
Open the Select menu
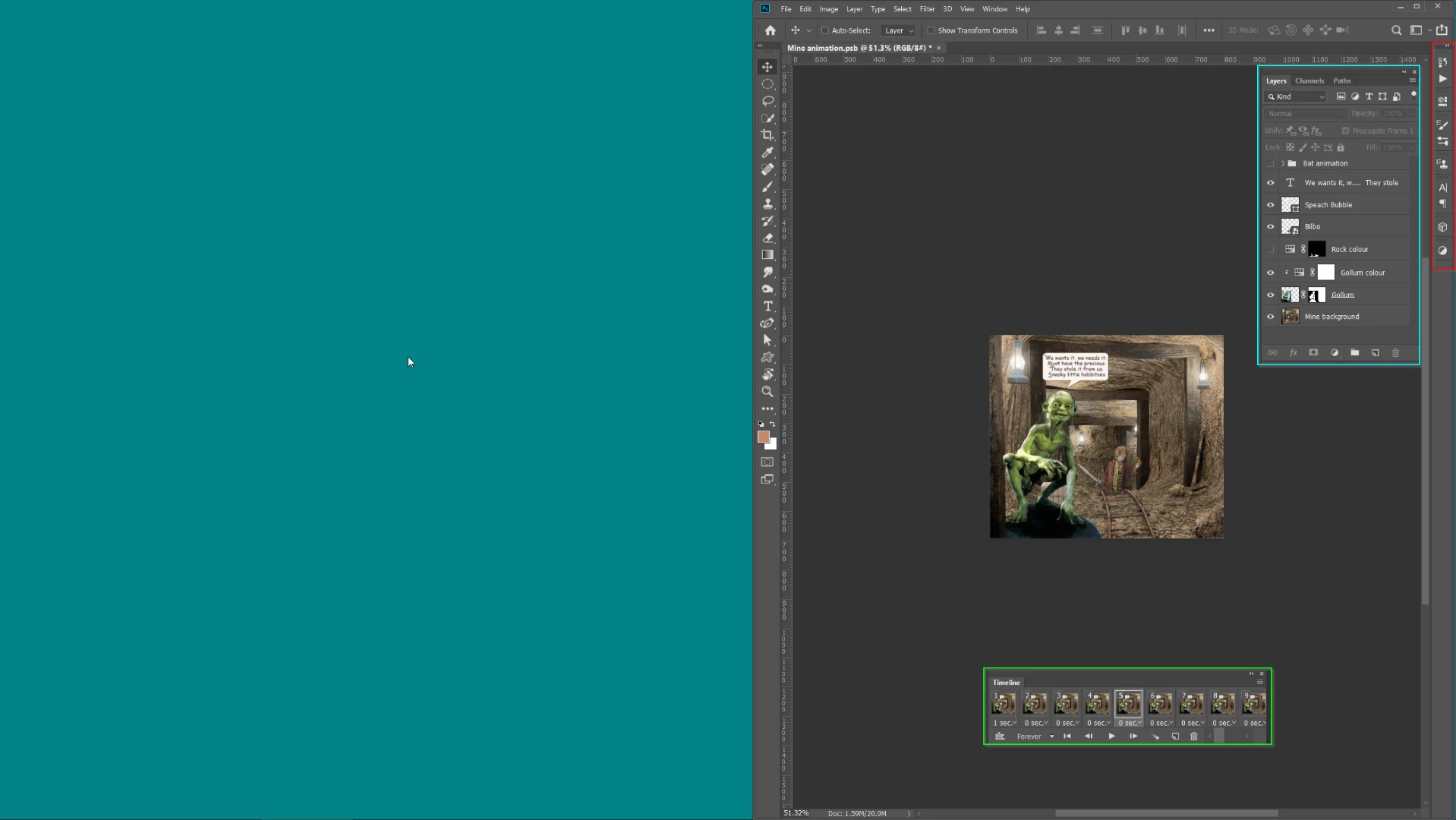click(x=902, y=9)
